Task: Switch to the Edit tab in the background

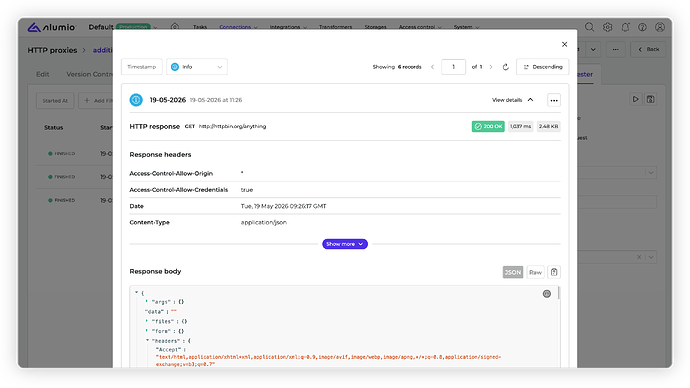Action: tap(43, 74)
